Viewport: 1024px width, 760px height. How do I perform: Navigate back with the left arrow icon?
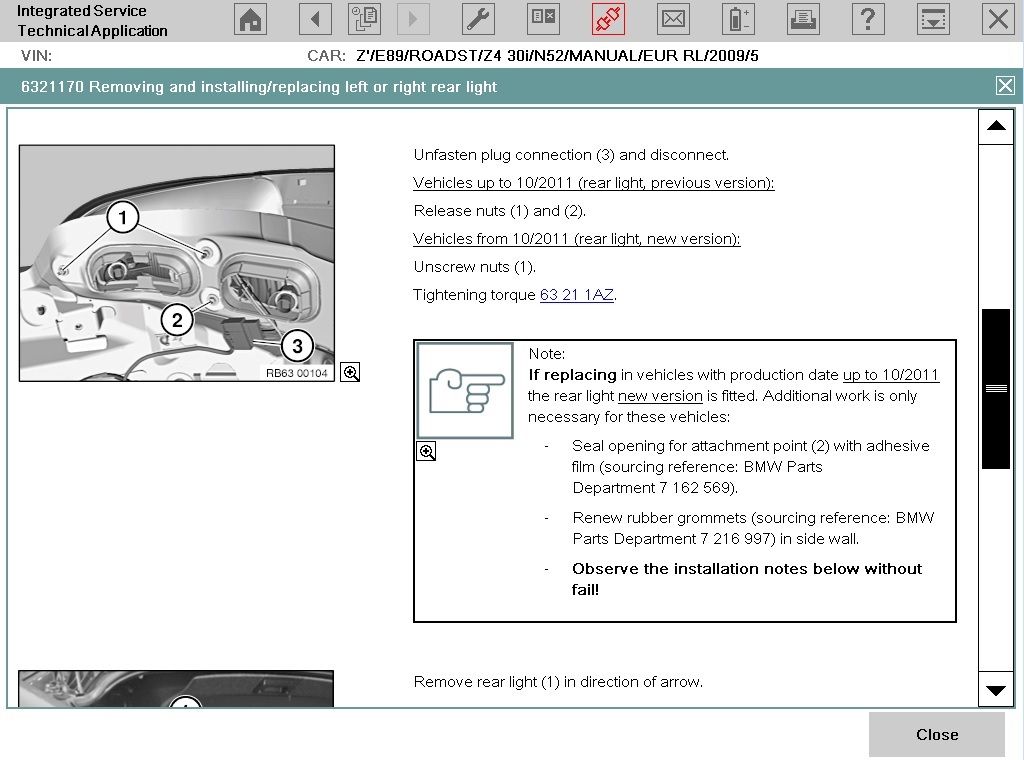tap(315, 19)
